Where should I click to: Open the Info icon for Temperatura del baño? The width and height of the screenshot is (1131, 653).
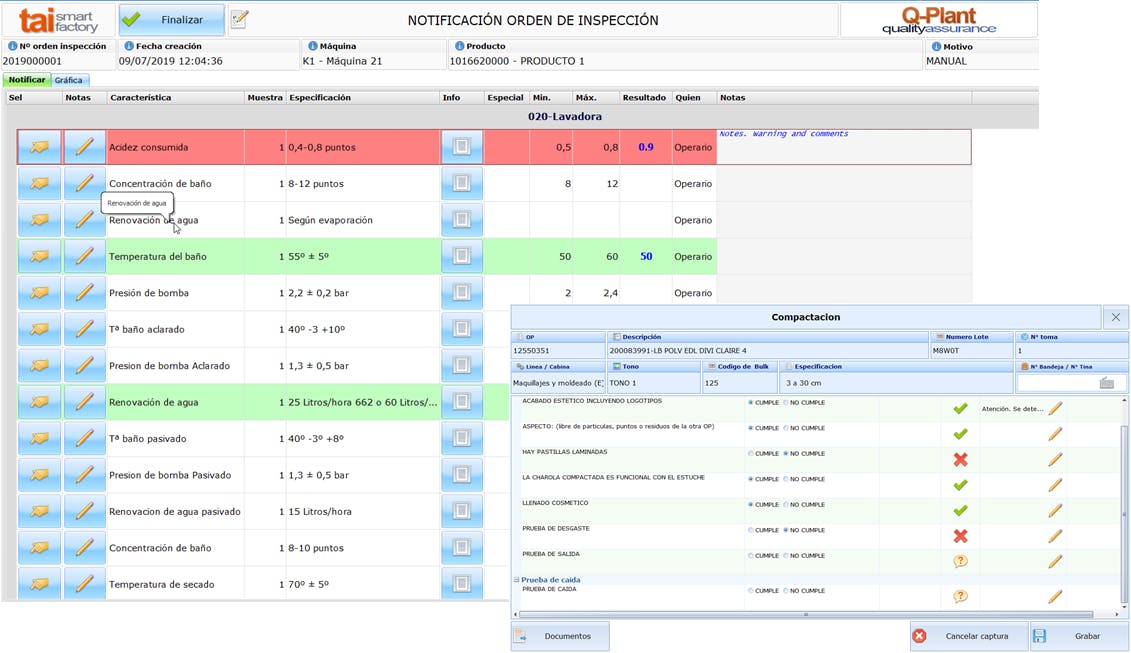[x=462, y=256]
